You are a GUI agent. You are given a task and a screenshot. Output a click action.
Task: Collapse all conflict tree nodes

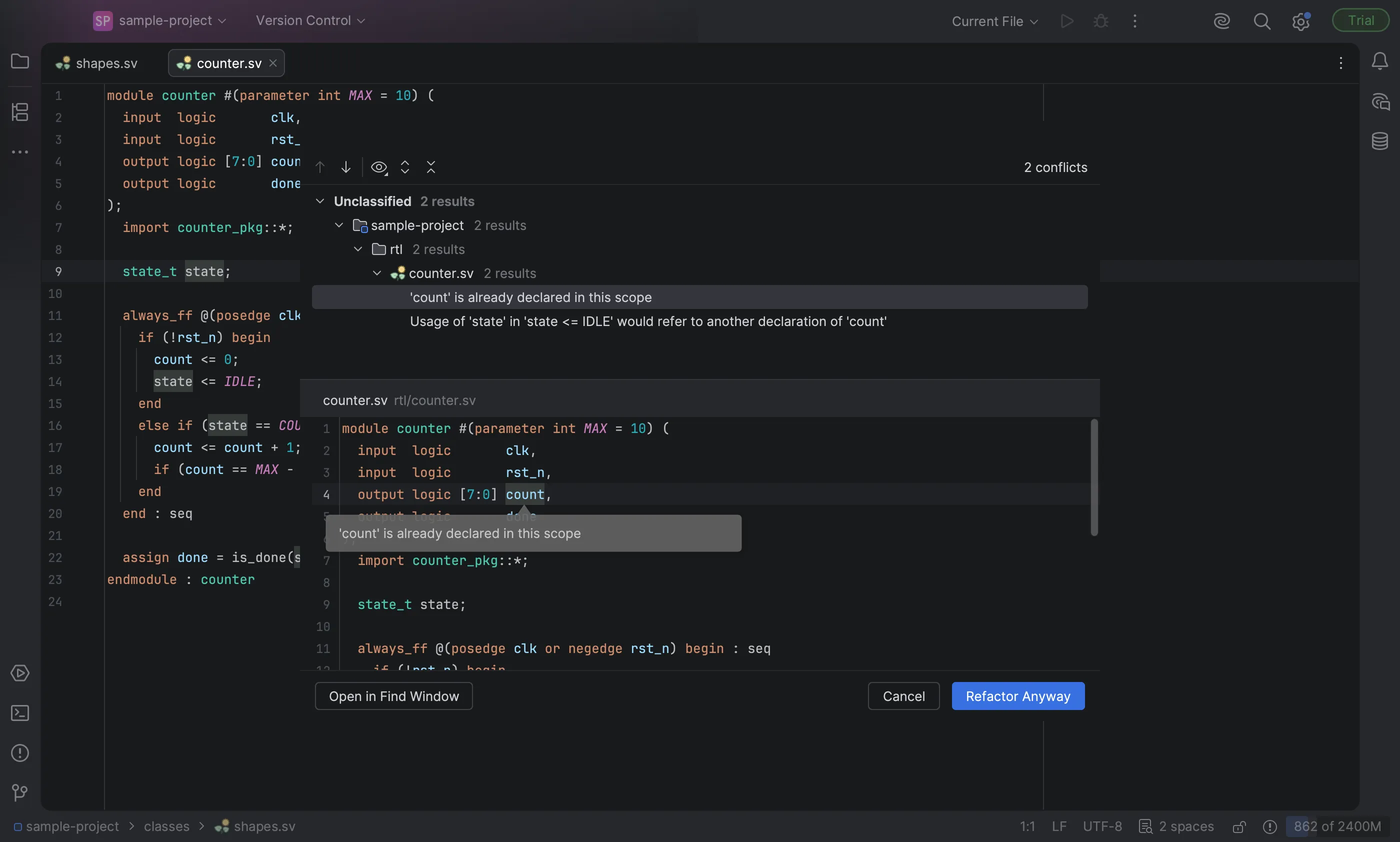point(431,167)
